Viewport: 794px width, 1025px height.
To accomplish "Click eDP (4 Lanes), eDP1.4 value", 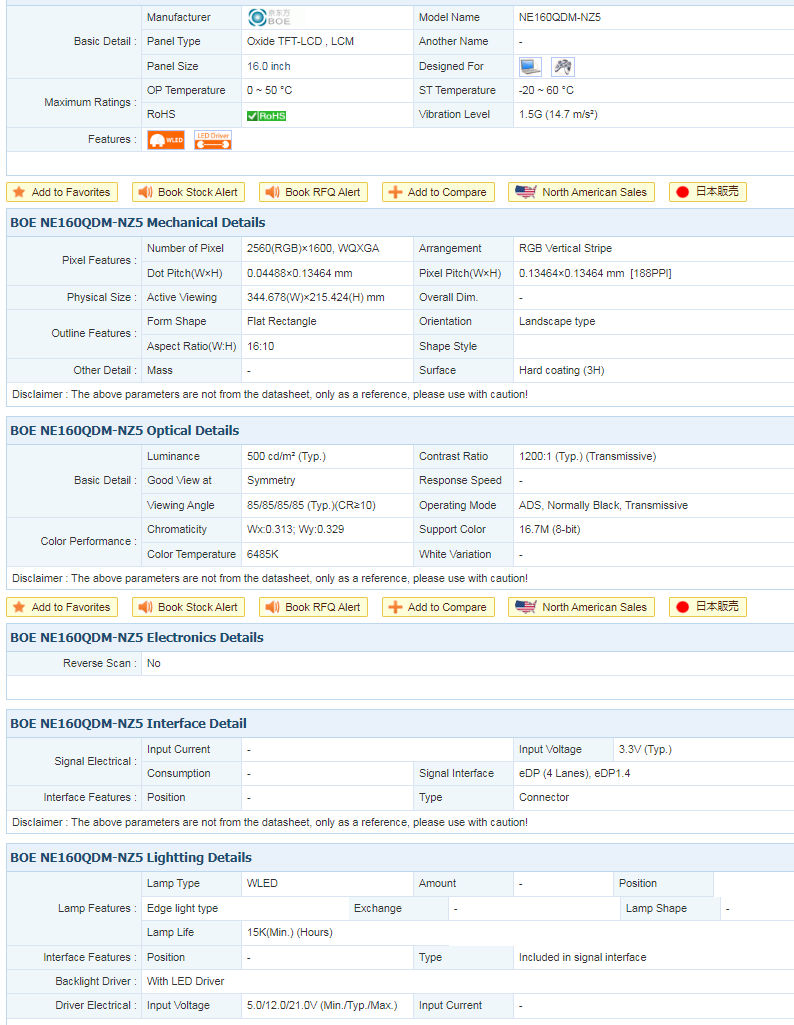I will (x=574, y=774).
